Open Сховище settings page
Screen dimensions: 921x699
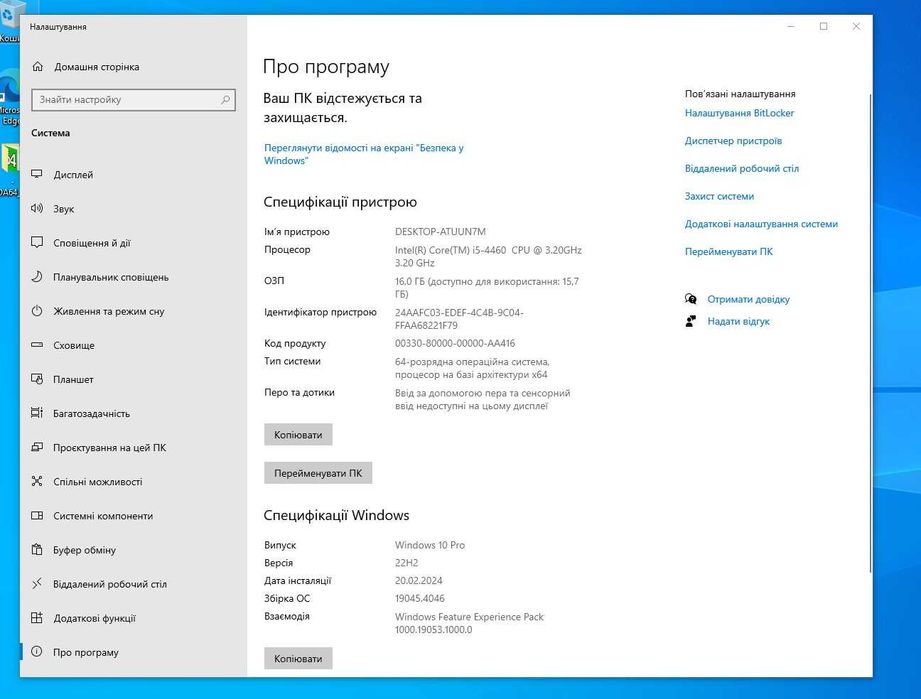click(x=74, y=345)
